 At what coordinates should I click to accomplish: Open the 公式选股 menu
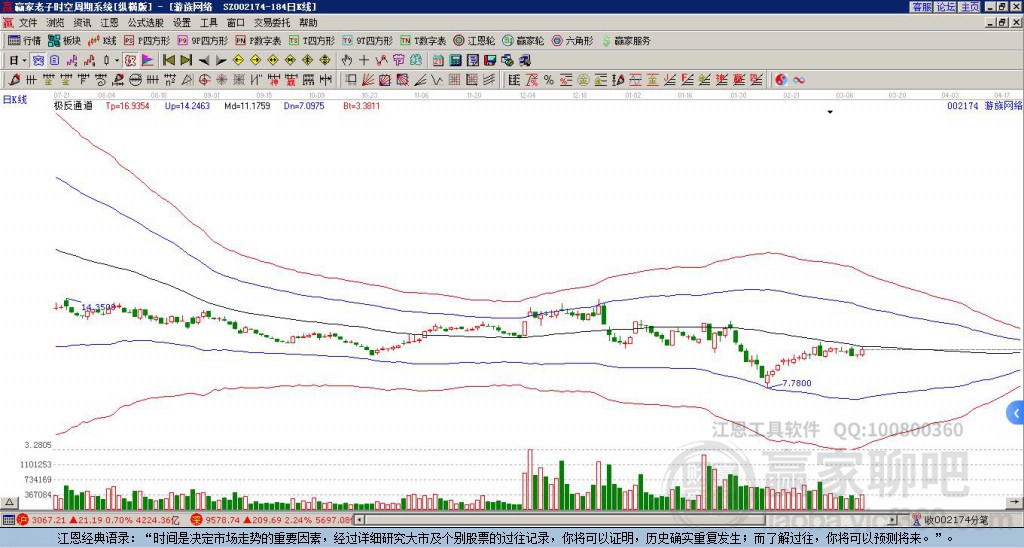pyautogui.click(x=146, y=23)
